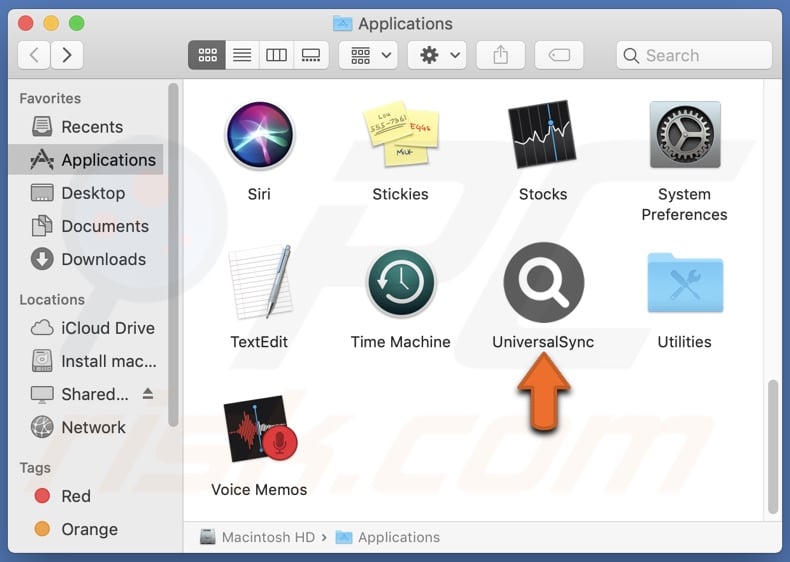The width and height of the screenshot is (790, 562).
Task: Switch to column view
Action: [276, 55]
